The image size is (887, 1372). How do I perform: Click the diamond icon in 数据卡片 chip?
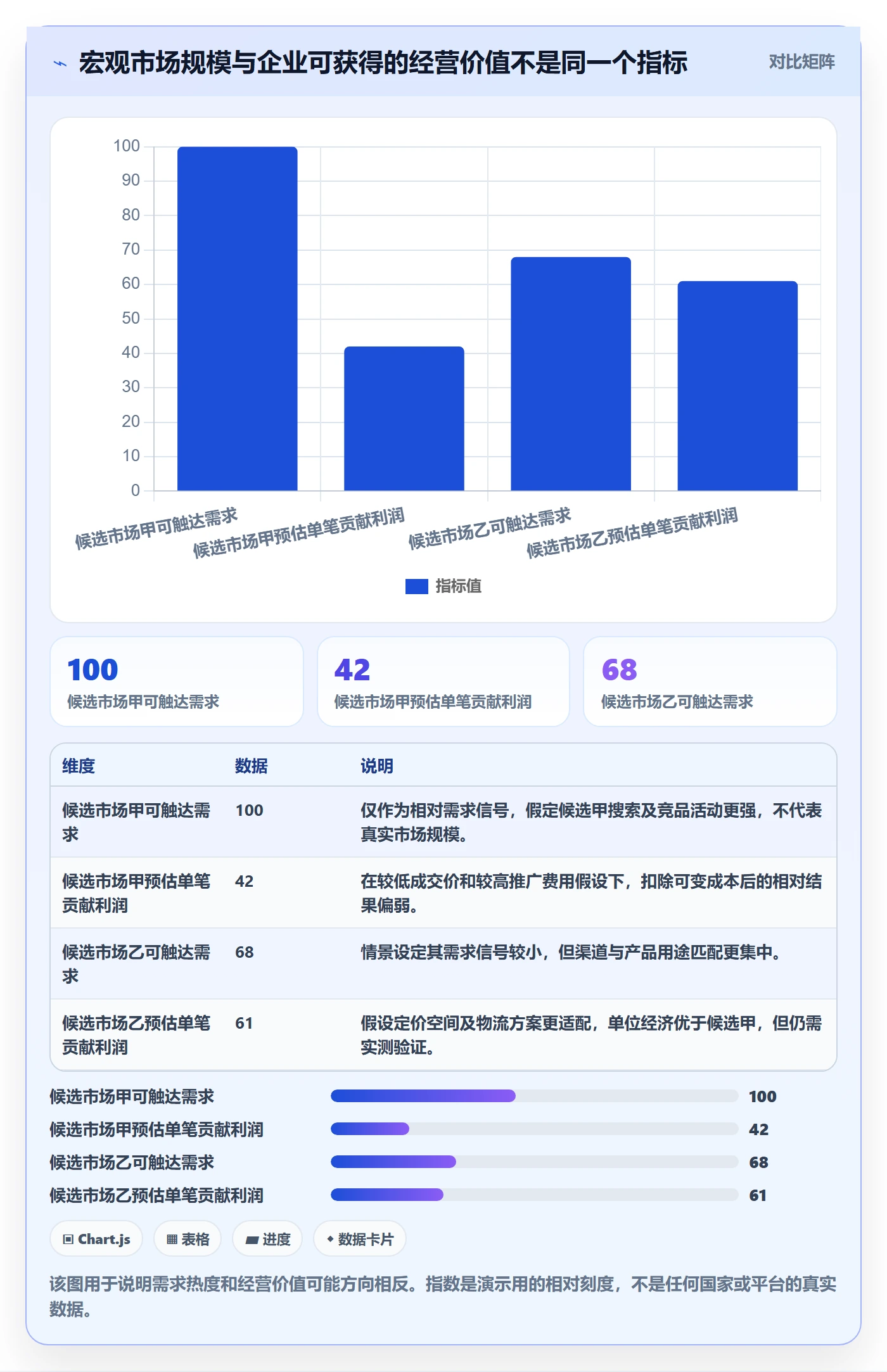pyautogui.click(x=330, y=1239)
